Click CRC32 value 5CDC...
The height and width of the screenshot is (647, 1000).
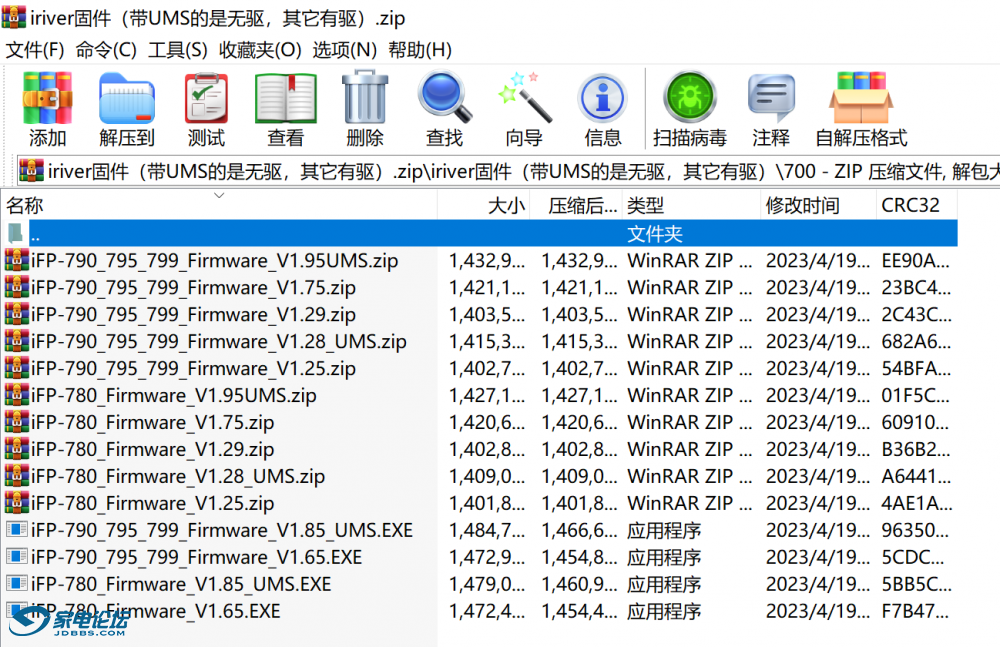click(x=913, y=557)
